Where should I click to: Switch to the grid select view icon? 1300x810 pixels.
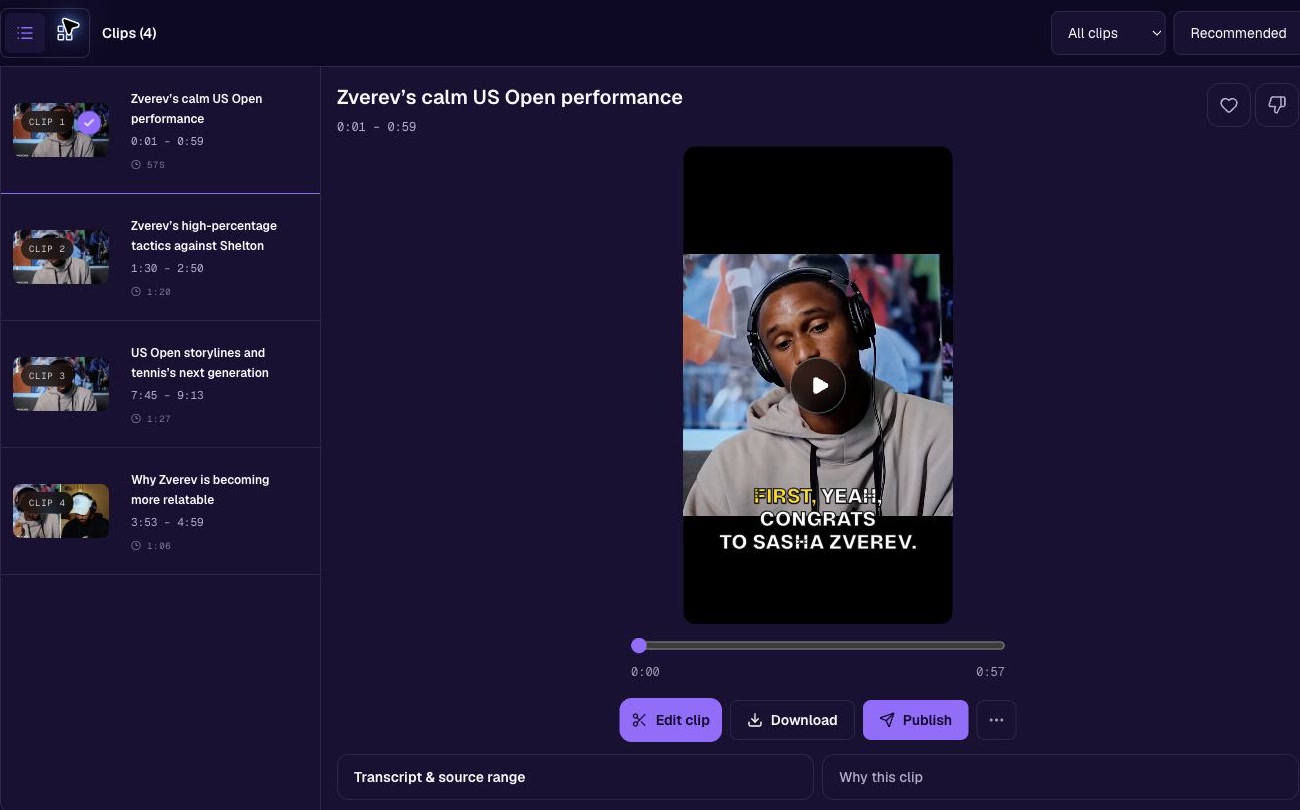point(67,33)
